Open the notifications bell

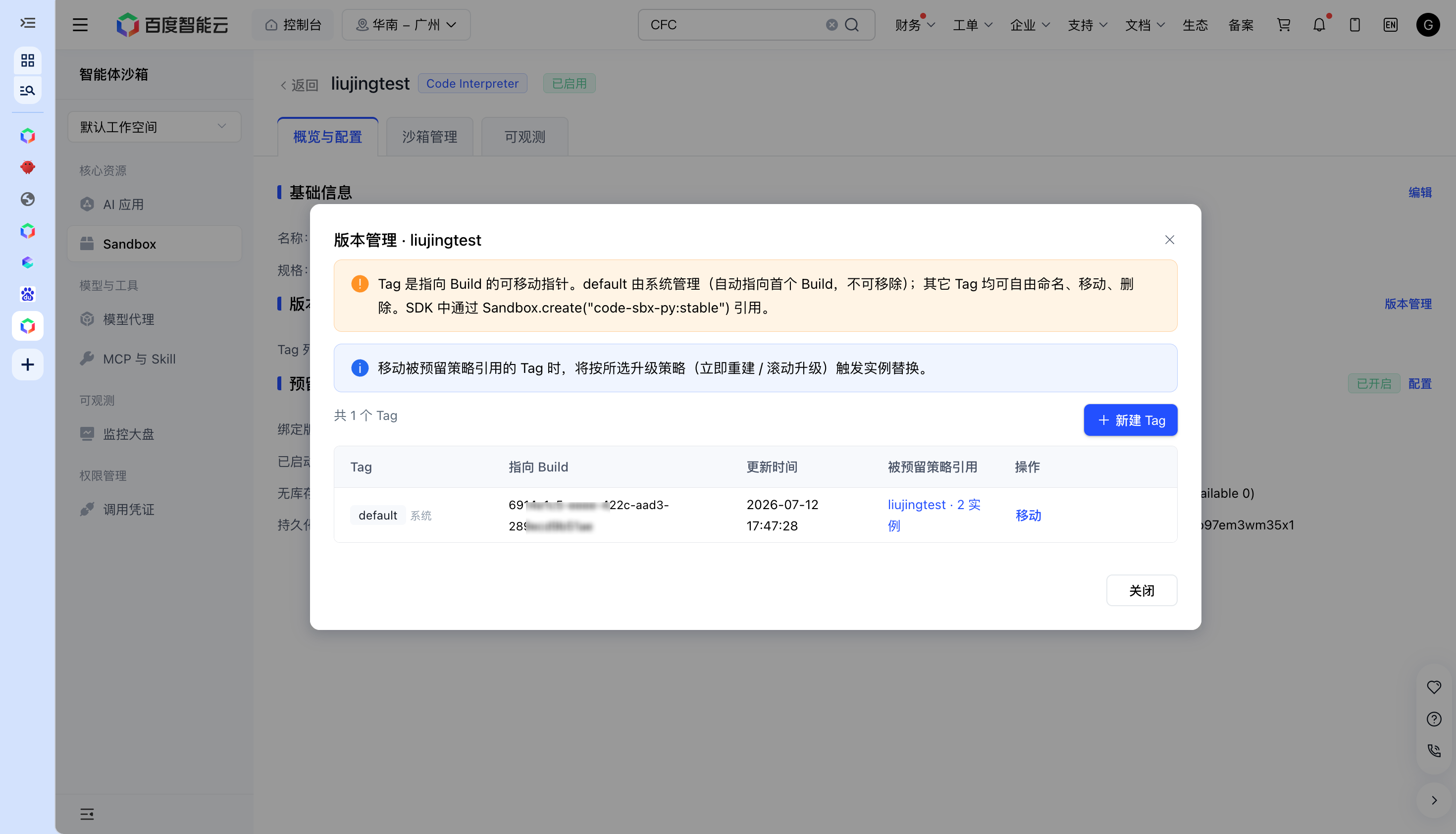(x=1319, y=25)
